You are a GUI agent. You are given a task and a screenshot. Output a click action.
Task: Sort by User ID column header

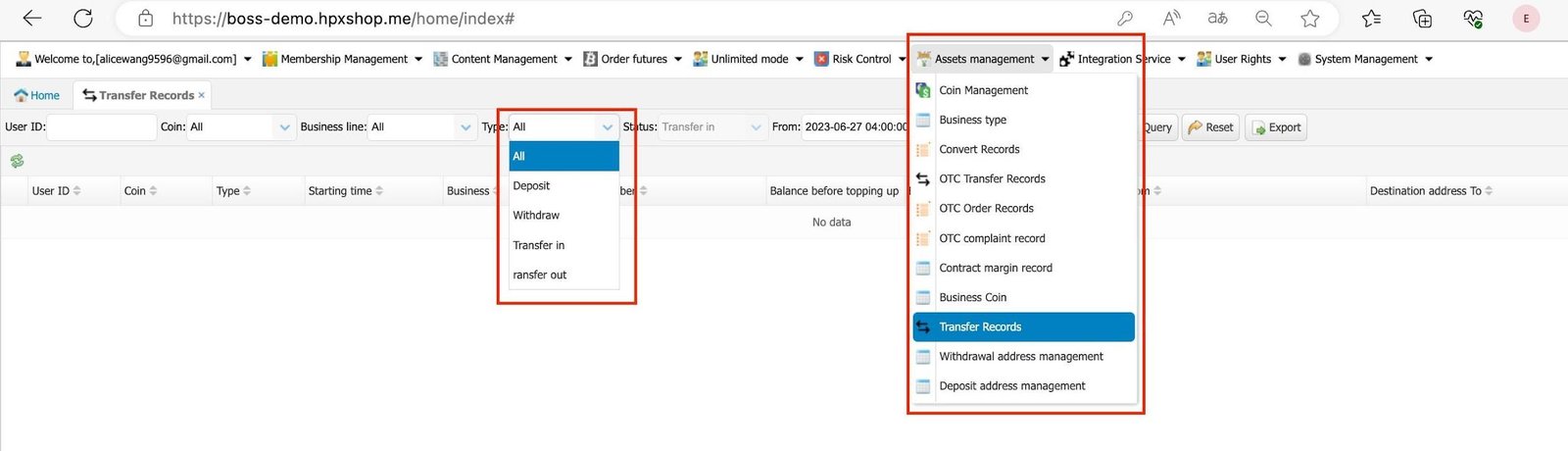pos(56,191)
